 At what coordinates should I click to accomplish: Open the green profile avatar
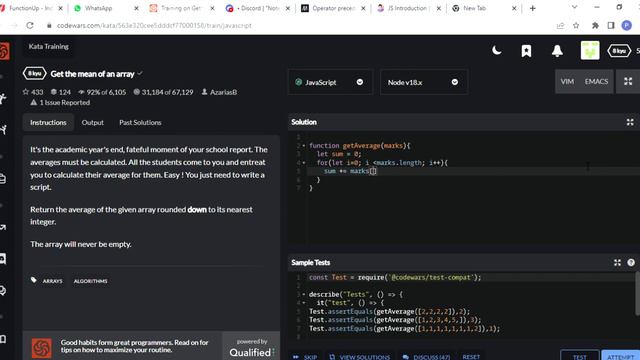pyautogui.click(x=590, y=51)
